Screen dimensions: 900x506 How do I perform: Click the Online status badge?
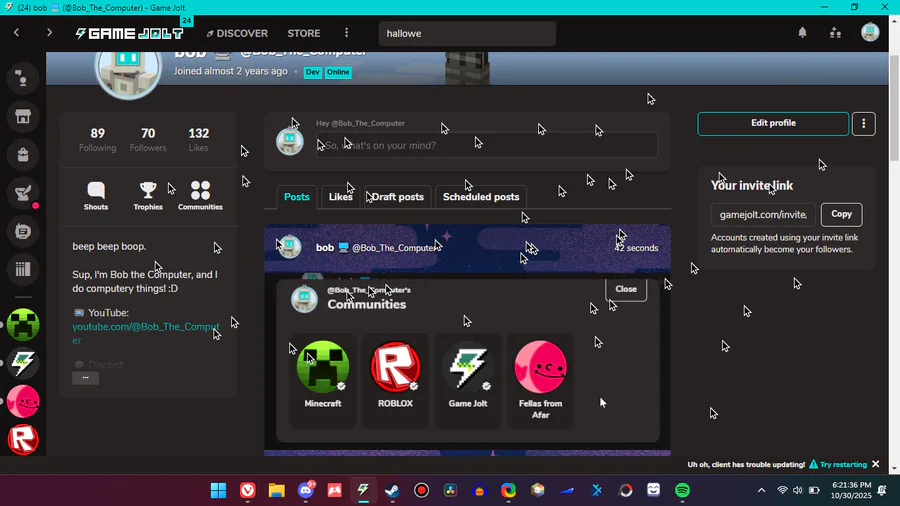click(x=338, y=72)
